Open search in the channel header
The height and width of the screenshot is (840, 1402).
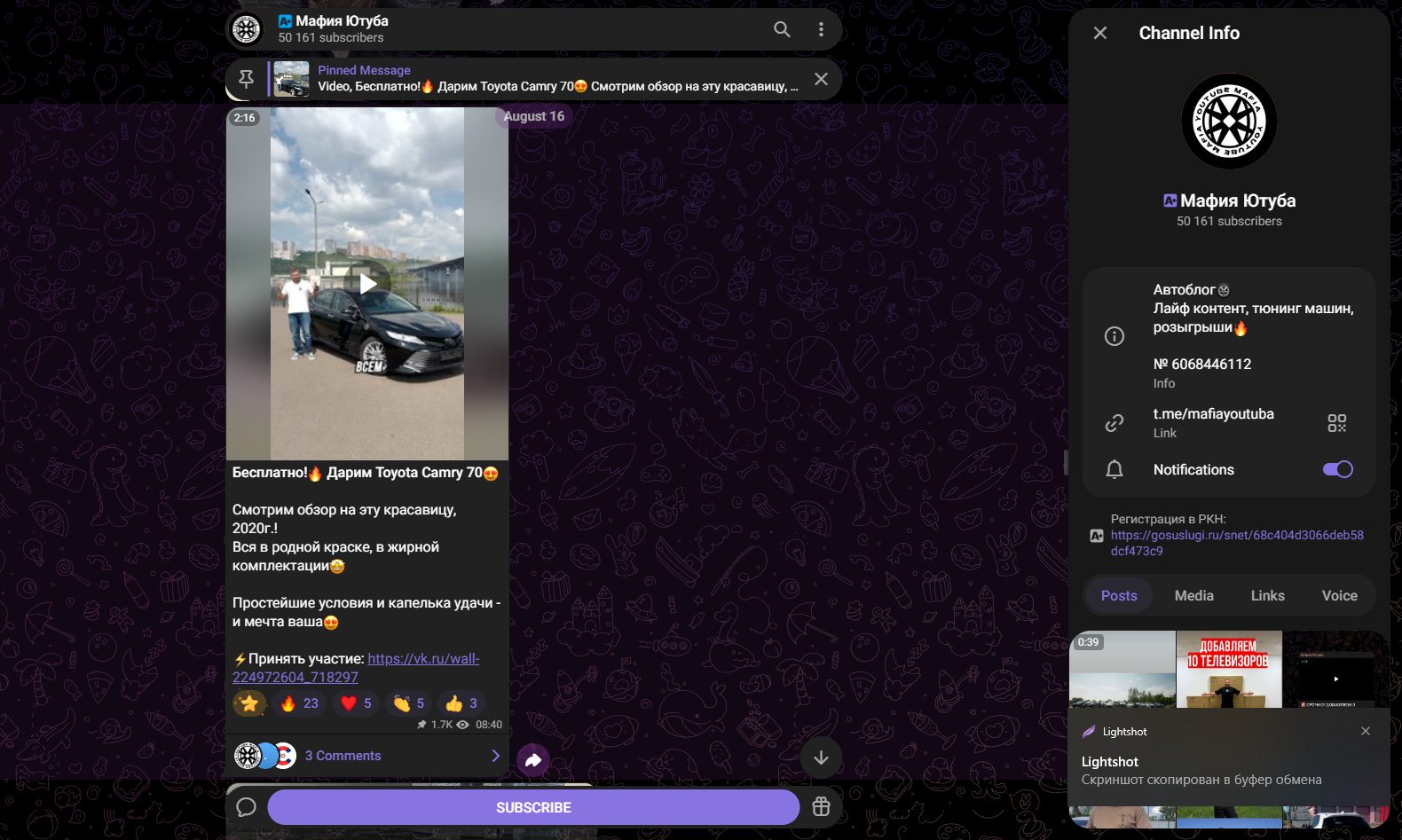point(782,29)
